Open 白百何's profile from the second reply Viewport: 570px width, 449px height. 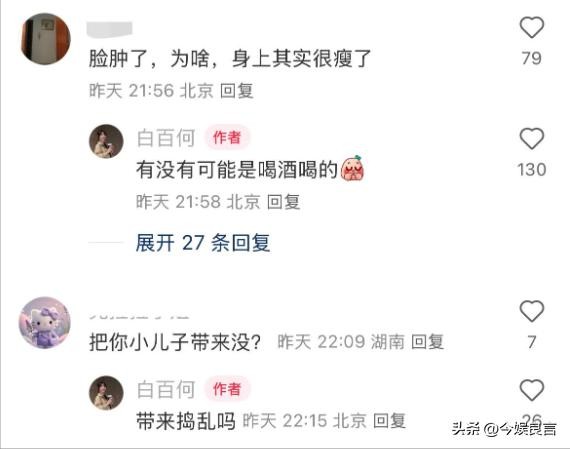coord(166,390)
